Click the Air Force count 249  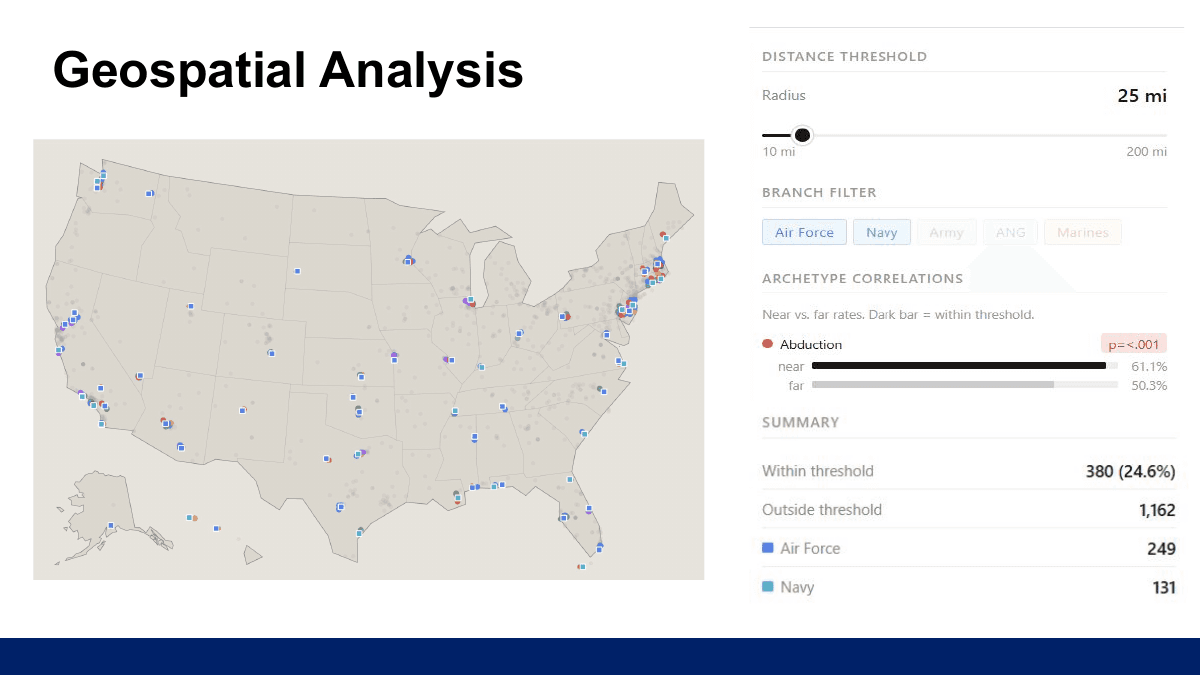1161,549
